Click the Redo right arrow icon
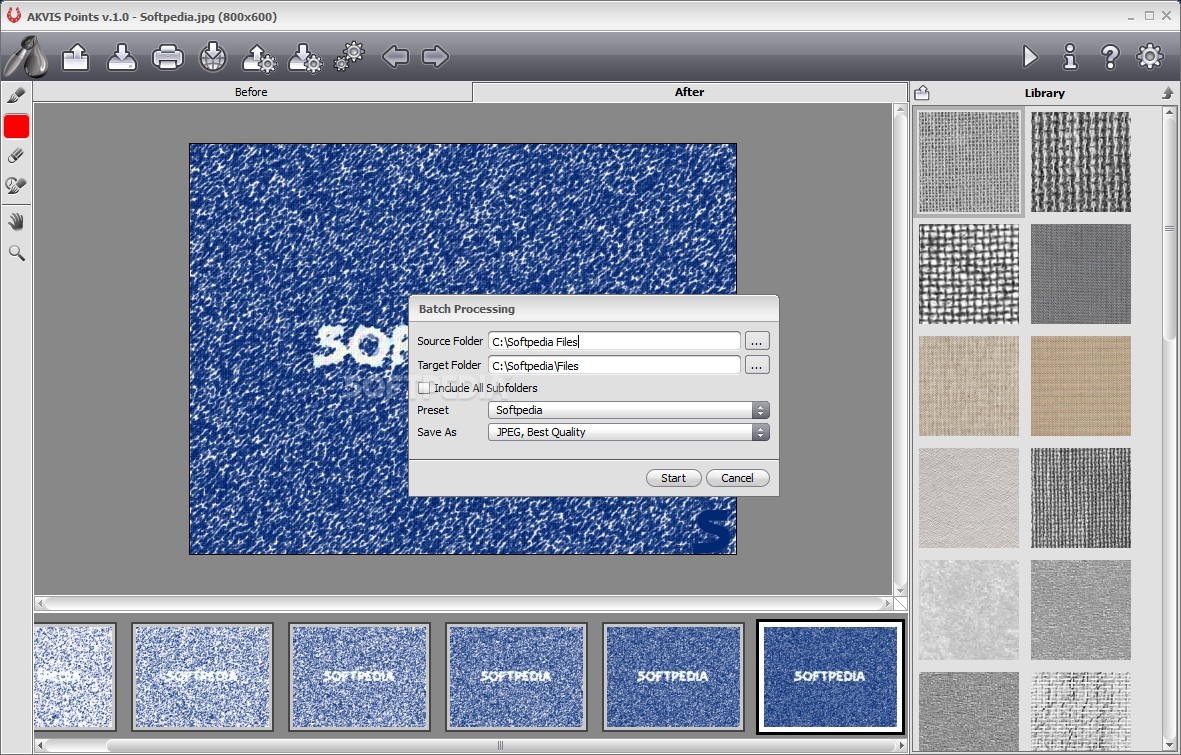1181x755 pixels. [x=435, y=57]
